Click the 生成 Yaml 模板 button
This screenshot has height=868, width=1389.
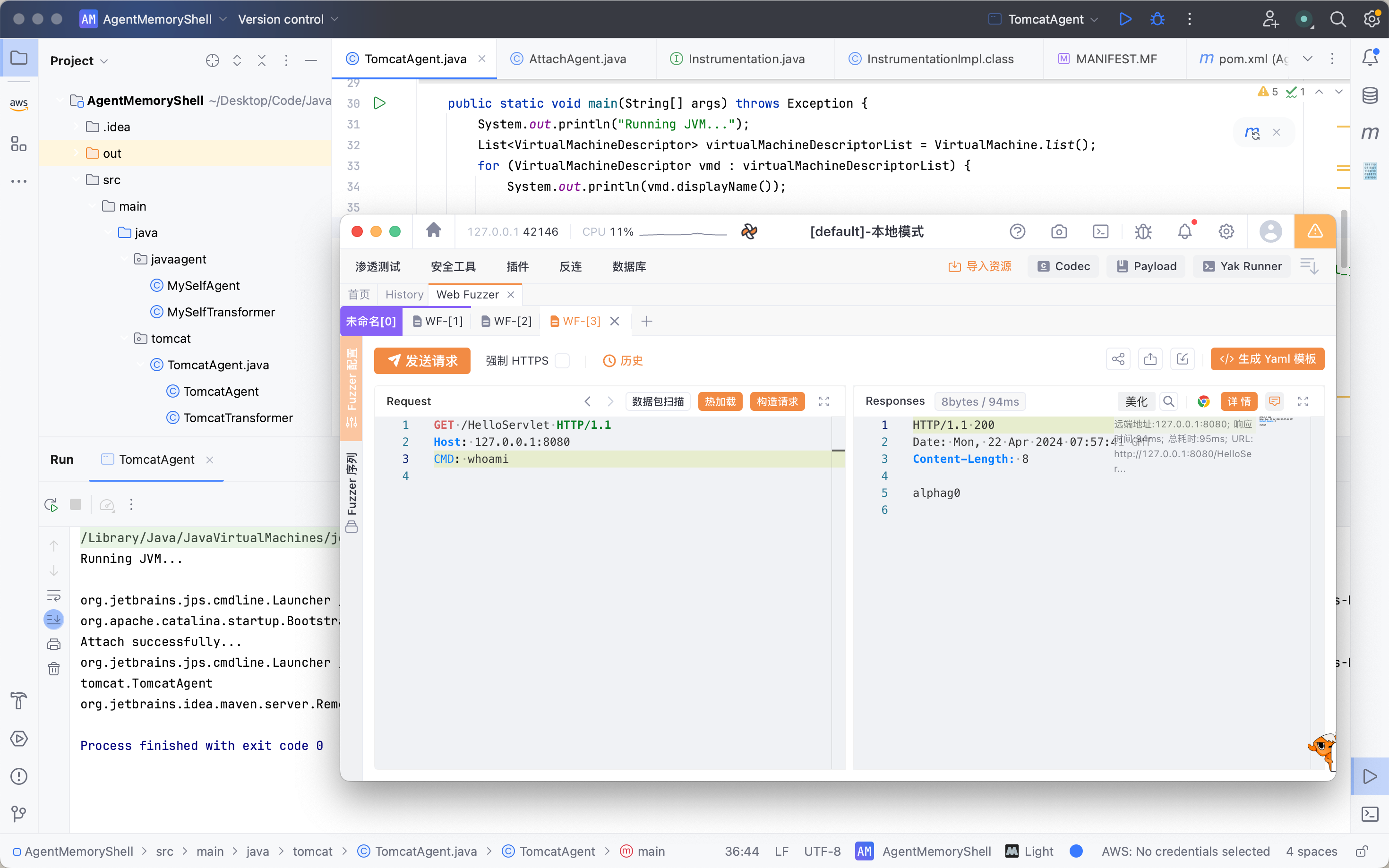click(1267, 359)
